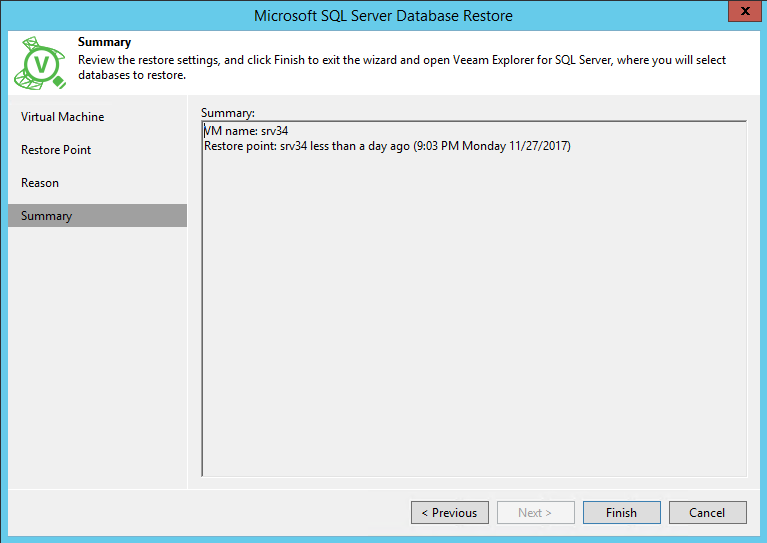
Task: Close the Database Restore window
Action: [x=744, y=11]
